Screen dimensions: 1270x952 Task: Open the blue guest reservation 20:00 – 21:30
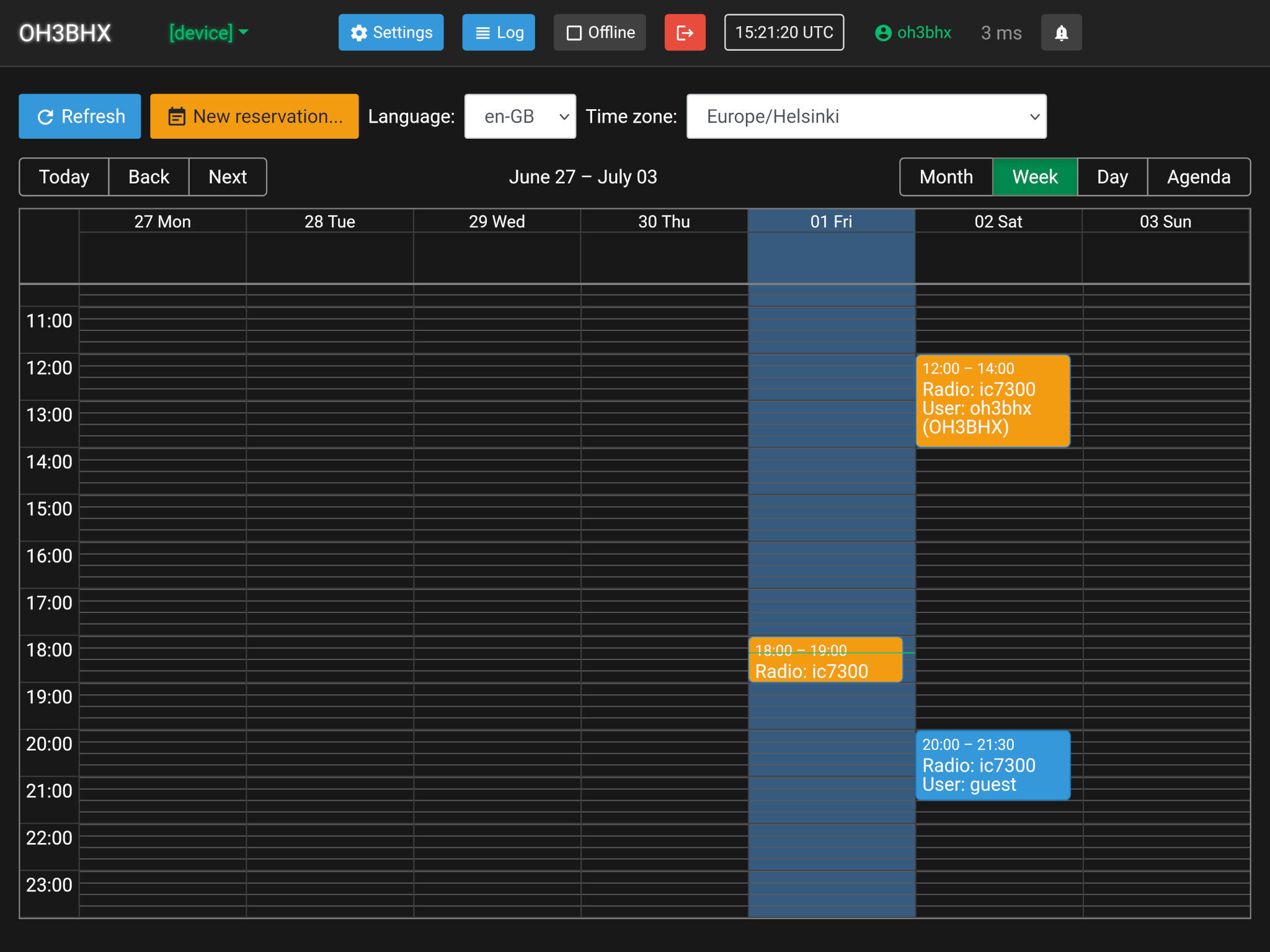[x=992, y=765]
